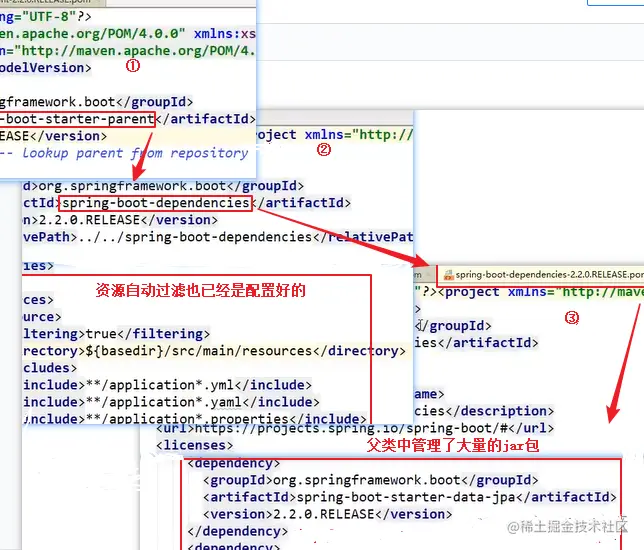The width and height of the screenshot is (644, 550).
Task: Click the odelVersion> closing tag
Action: [x=46, y=67]
